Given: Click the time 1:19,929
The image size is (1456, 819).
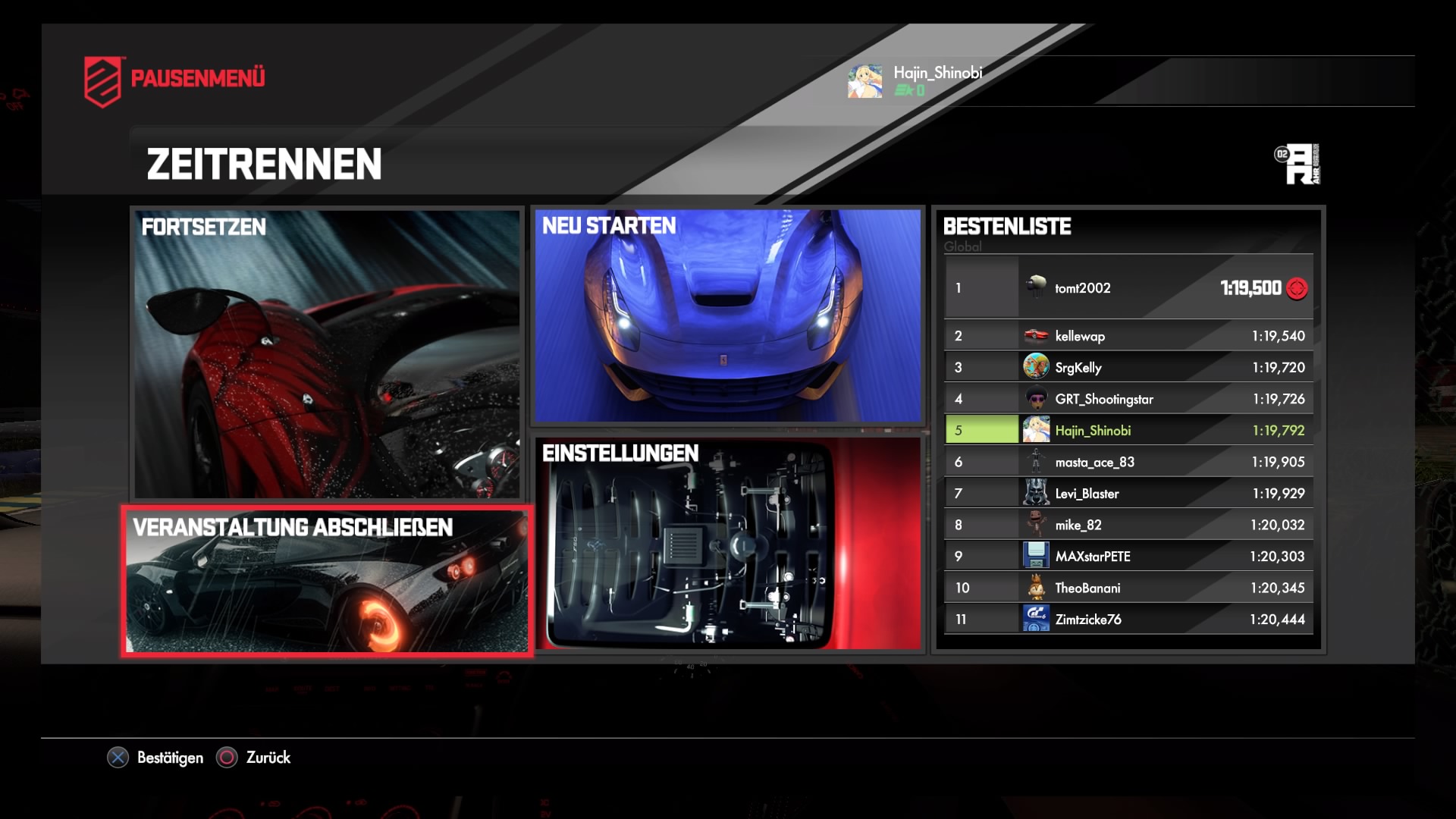Looking at the screenshot, I should coord(1279,494).
